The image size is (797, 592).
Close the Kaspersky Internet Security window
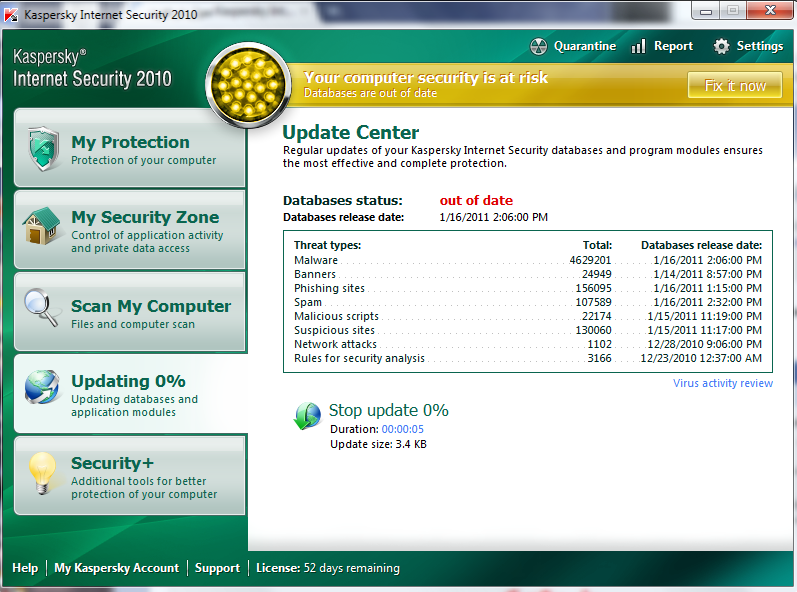pos(771,11)
